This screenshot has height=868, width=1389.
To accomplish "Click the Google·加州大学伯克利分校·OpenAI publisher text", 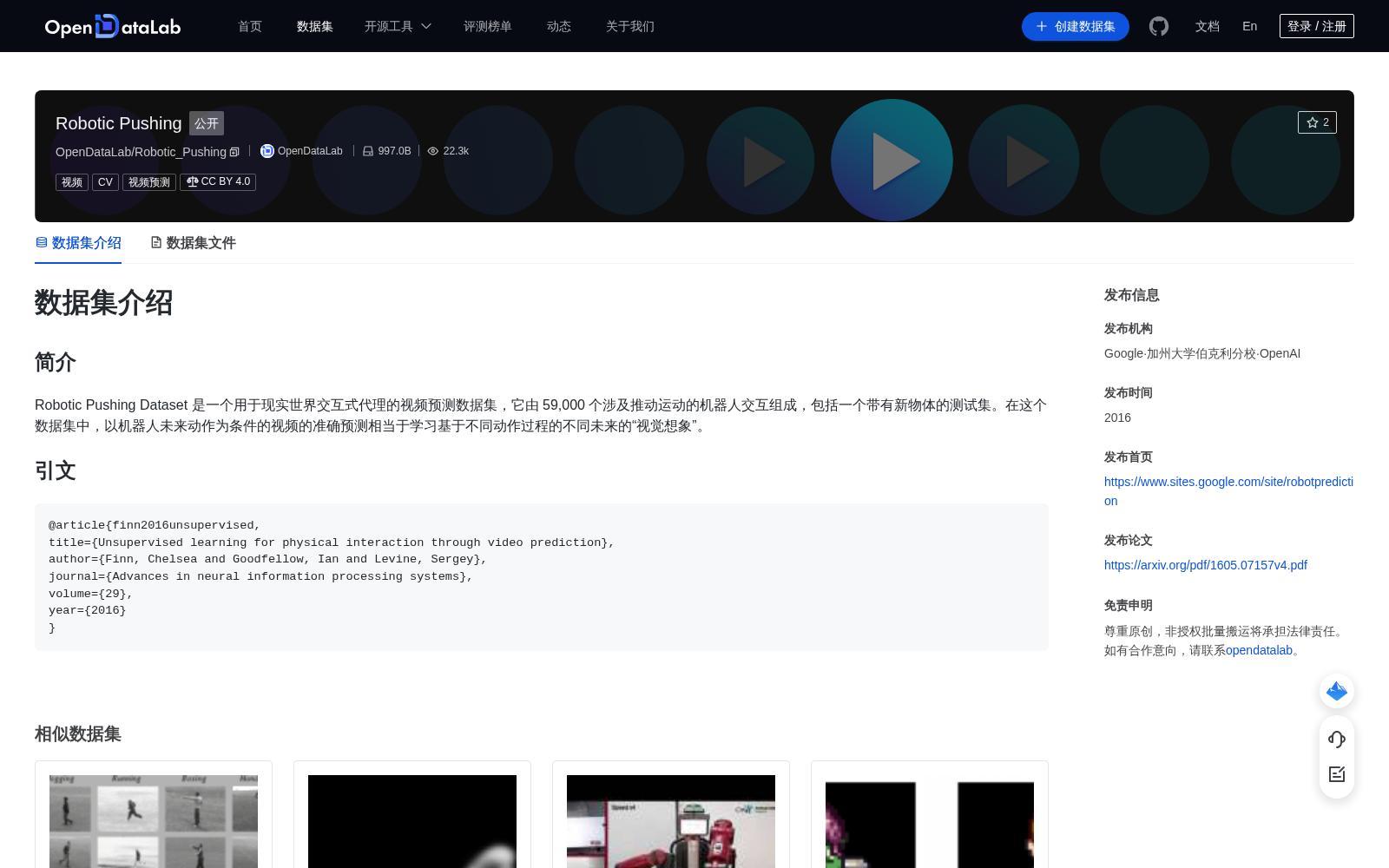I will (x=1202, y=353).
